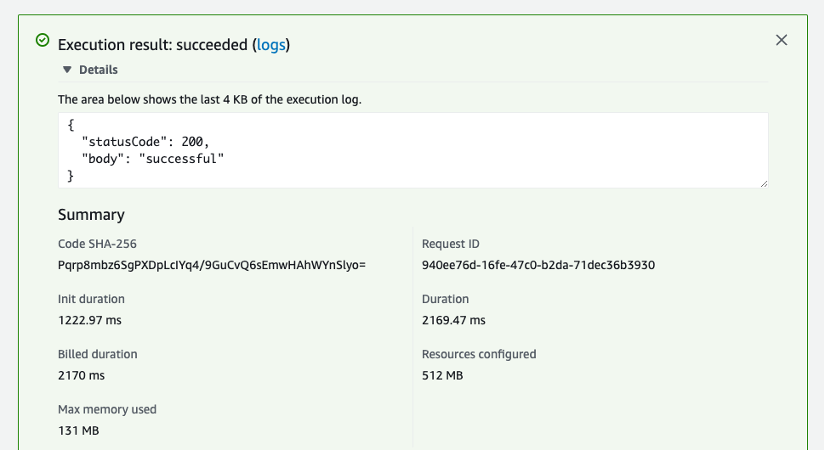
Task: Click the green success checkmark icon
Action: (x=42, y=41)
